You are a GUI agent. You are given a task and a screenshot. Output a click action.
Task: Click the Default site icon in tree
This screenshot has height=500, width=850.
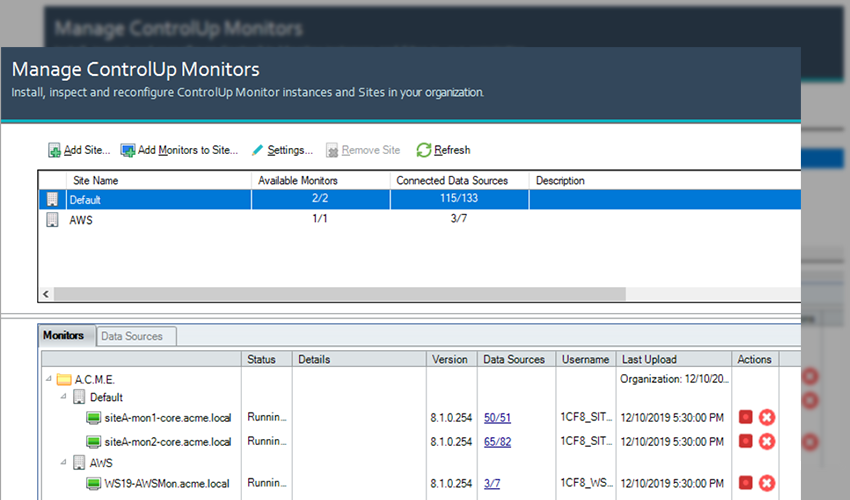(x=79, y=397)
